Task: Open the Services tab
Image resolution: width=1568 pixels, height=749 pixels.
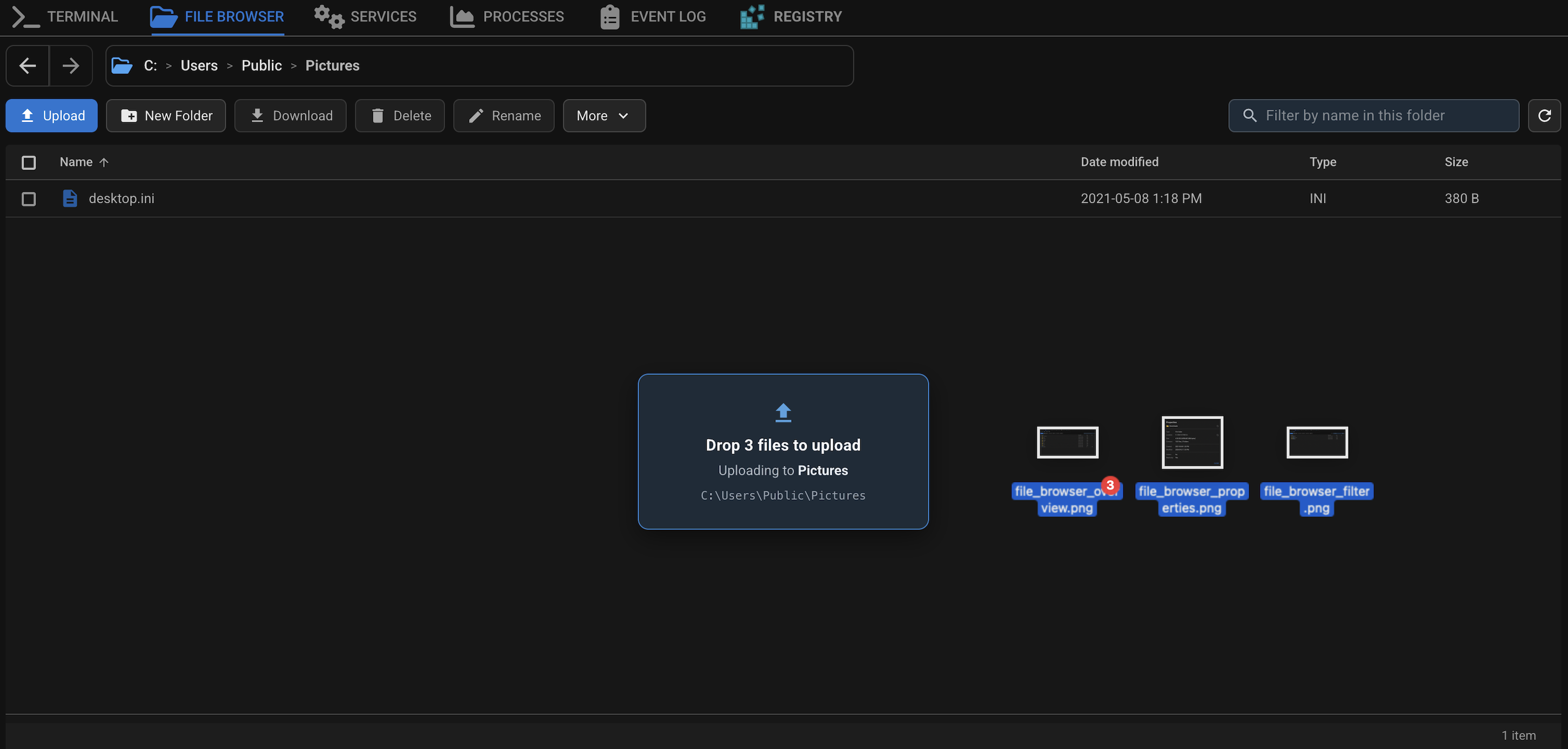Action: point(365,16)
